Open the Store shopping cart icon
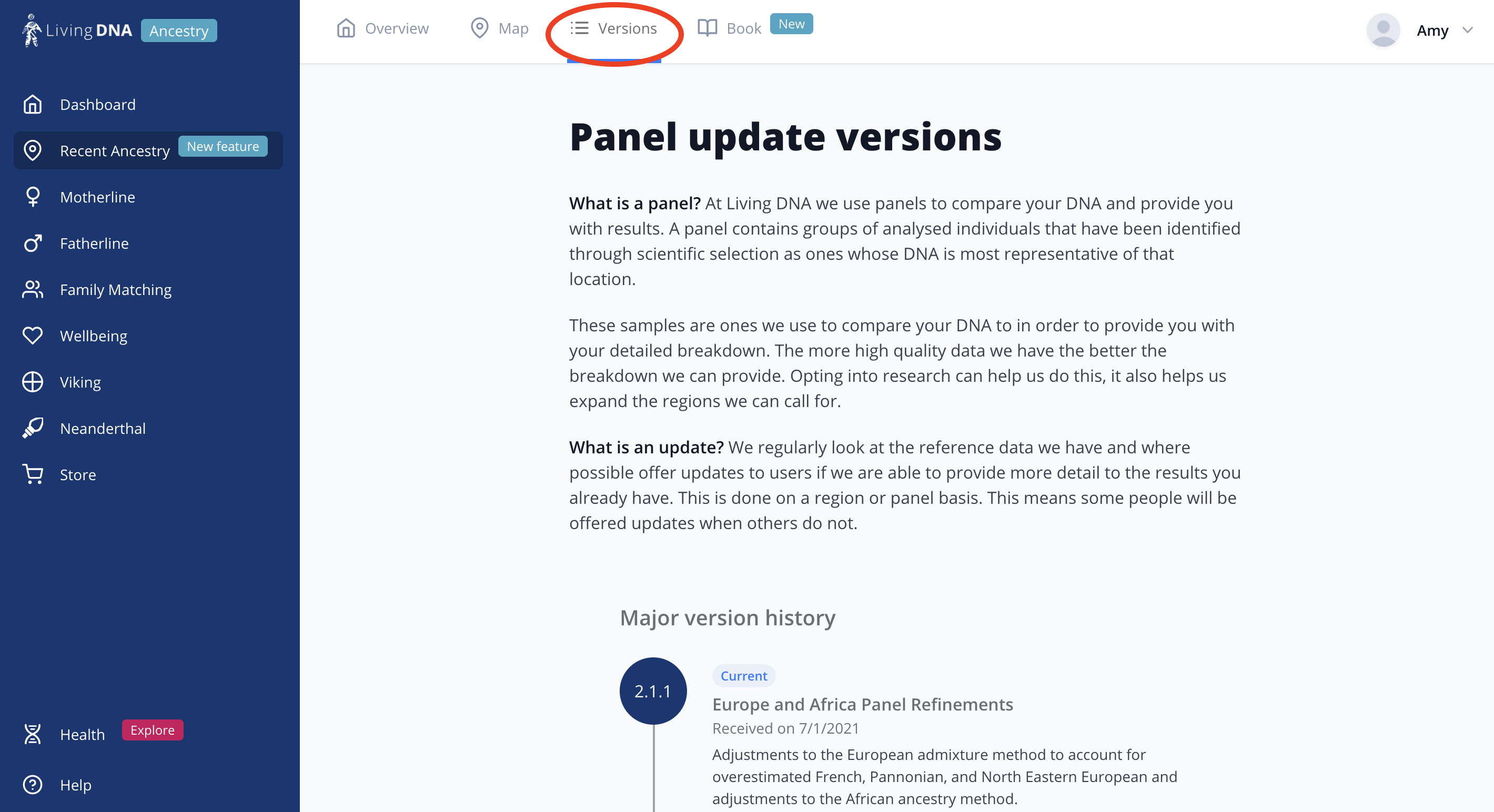 tap(33, 474)
